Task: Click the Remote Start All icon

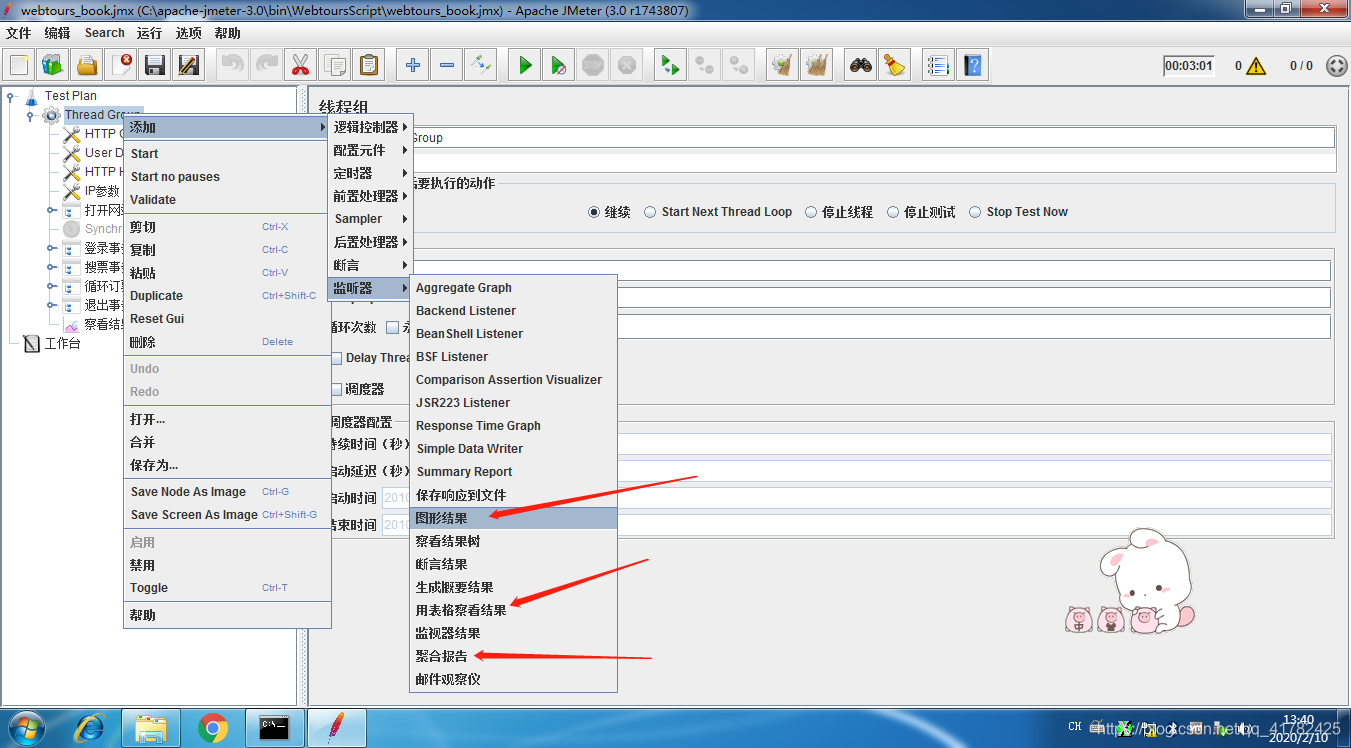Action: (670, 66)
